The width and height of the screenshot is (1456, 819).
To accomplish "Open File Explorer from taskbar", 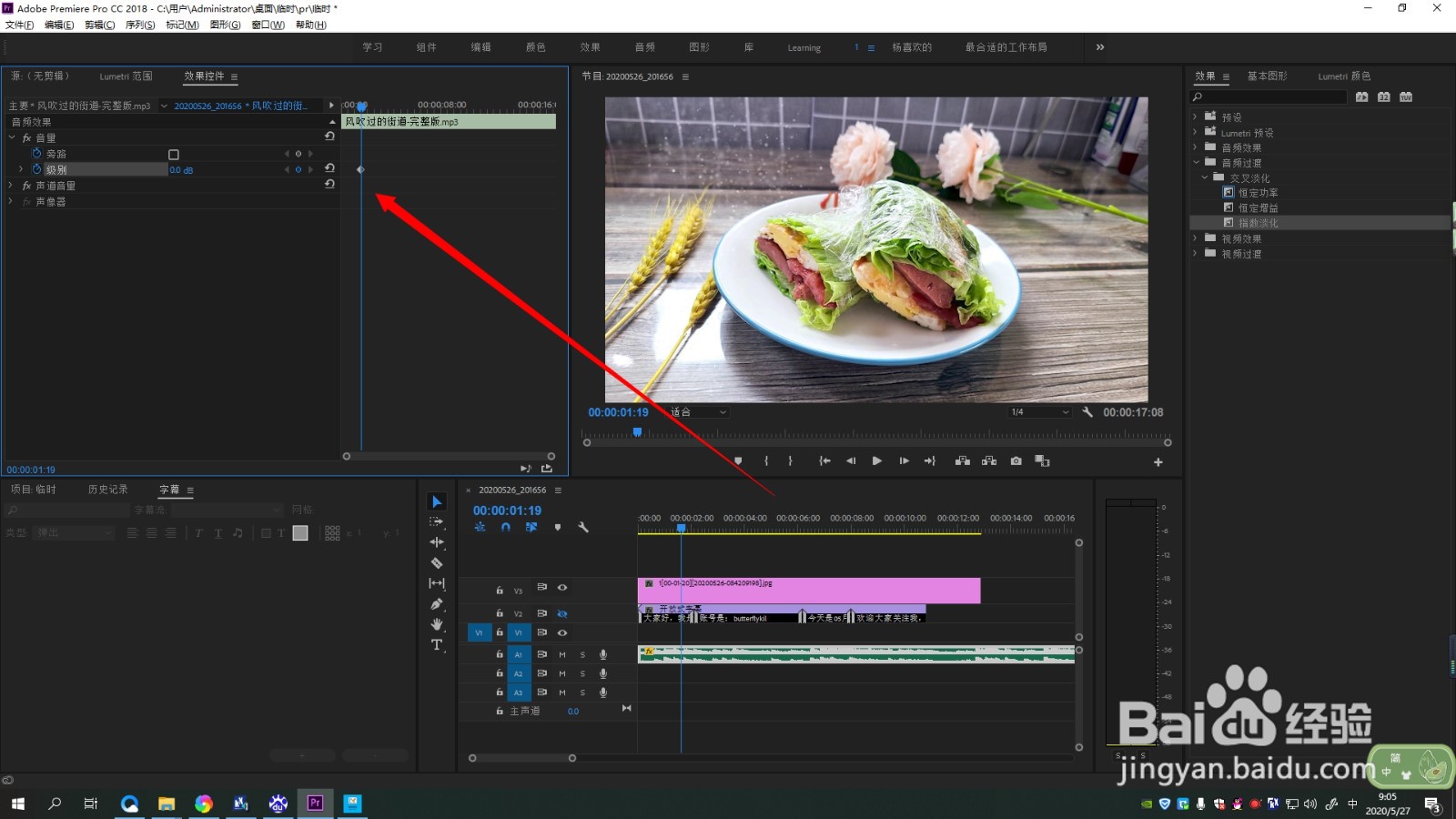I will 167,804.
